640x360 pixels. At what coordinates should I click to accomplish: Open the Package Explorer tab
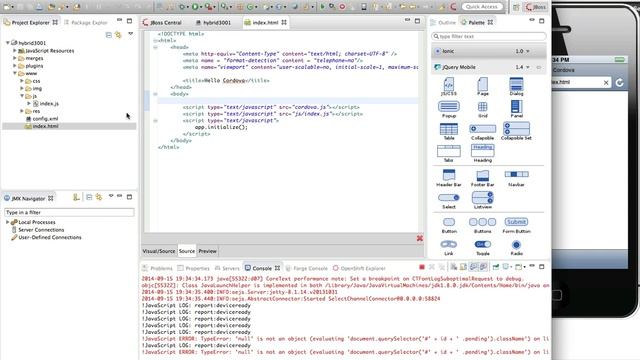tap(86, 22)
